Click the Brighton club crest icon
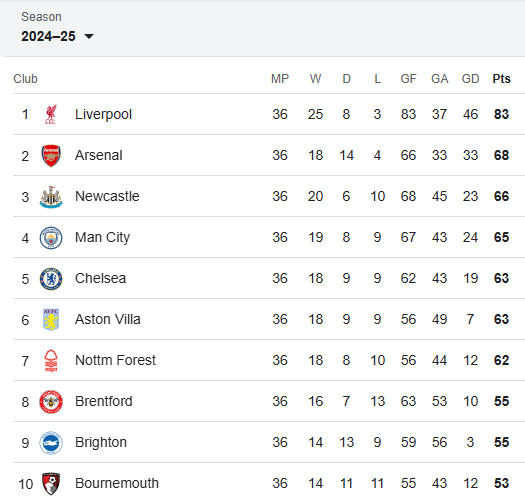525x500 pixels. tap(51, 443)
